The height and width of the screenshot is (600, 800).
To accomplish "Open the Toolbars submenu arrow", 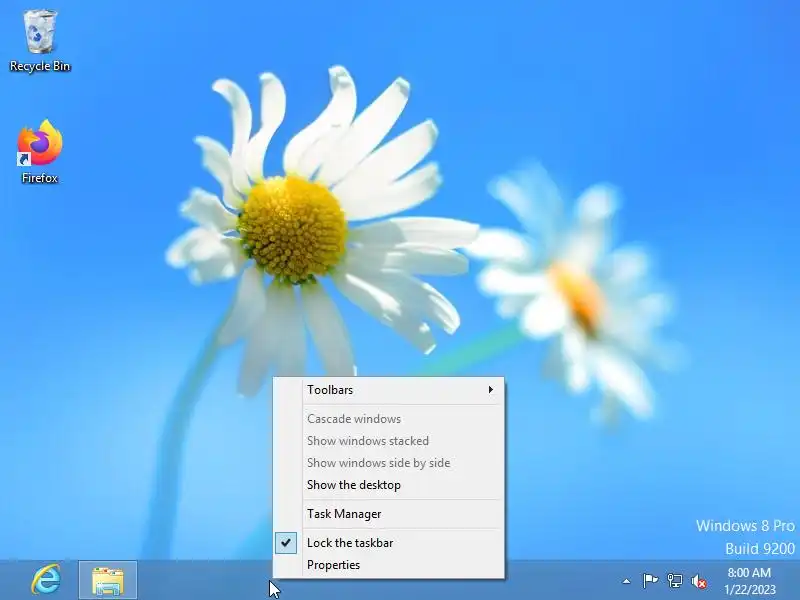I will click(x=491, y=390).
